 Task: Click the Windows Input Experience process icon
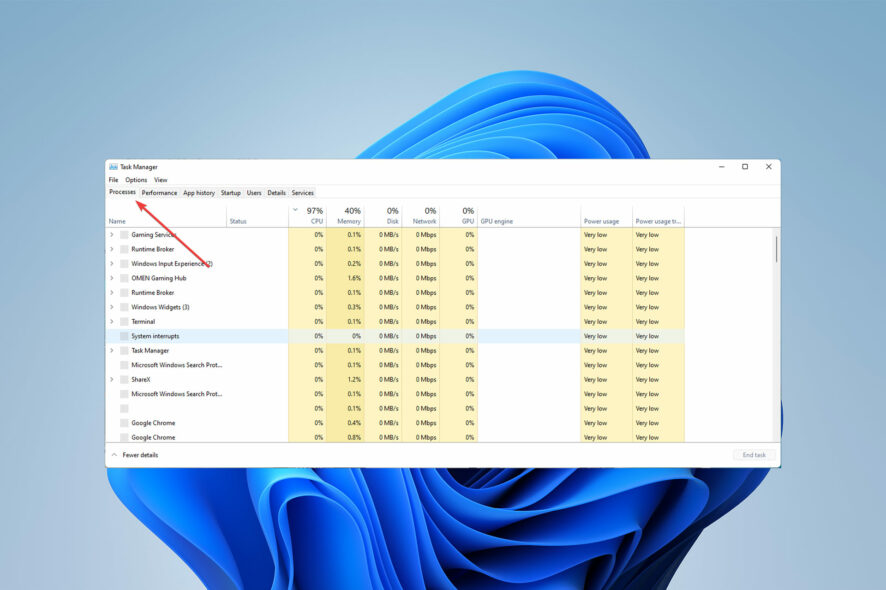(124, 263)
